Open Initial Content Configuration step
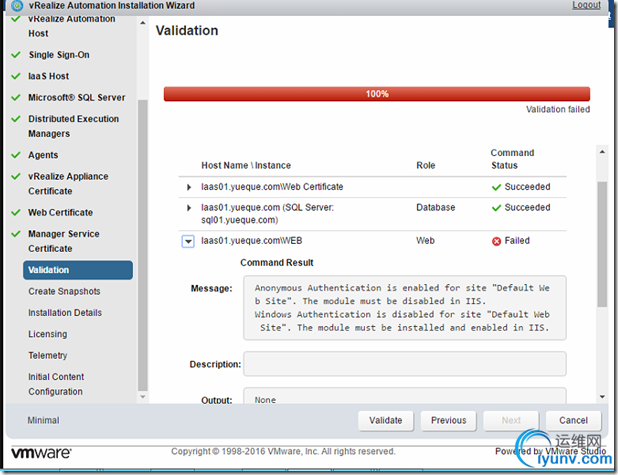 tap(56, 384)
